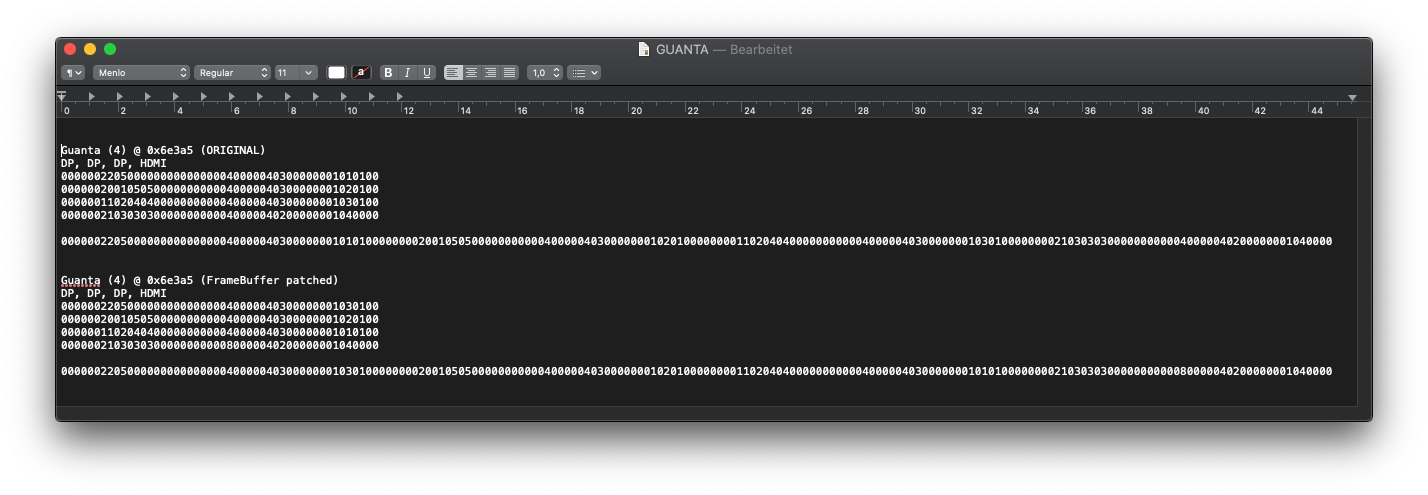Justify the text alignment
This screenshot has width=1428, height=495.
pyautogui.click(x=509, y=73)
